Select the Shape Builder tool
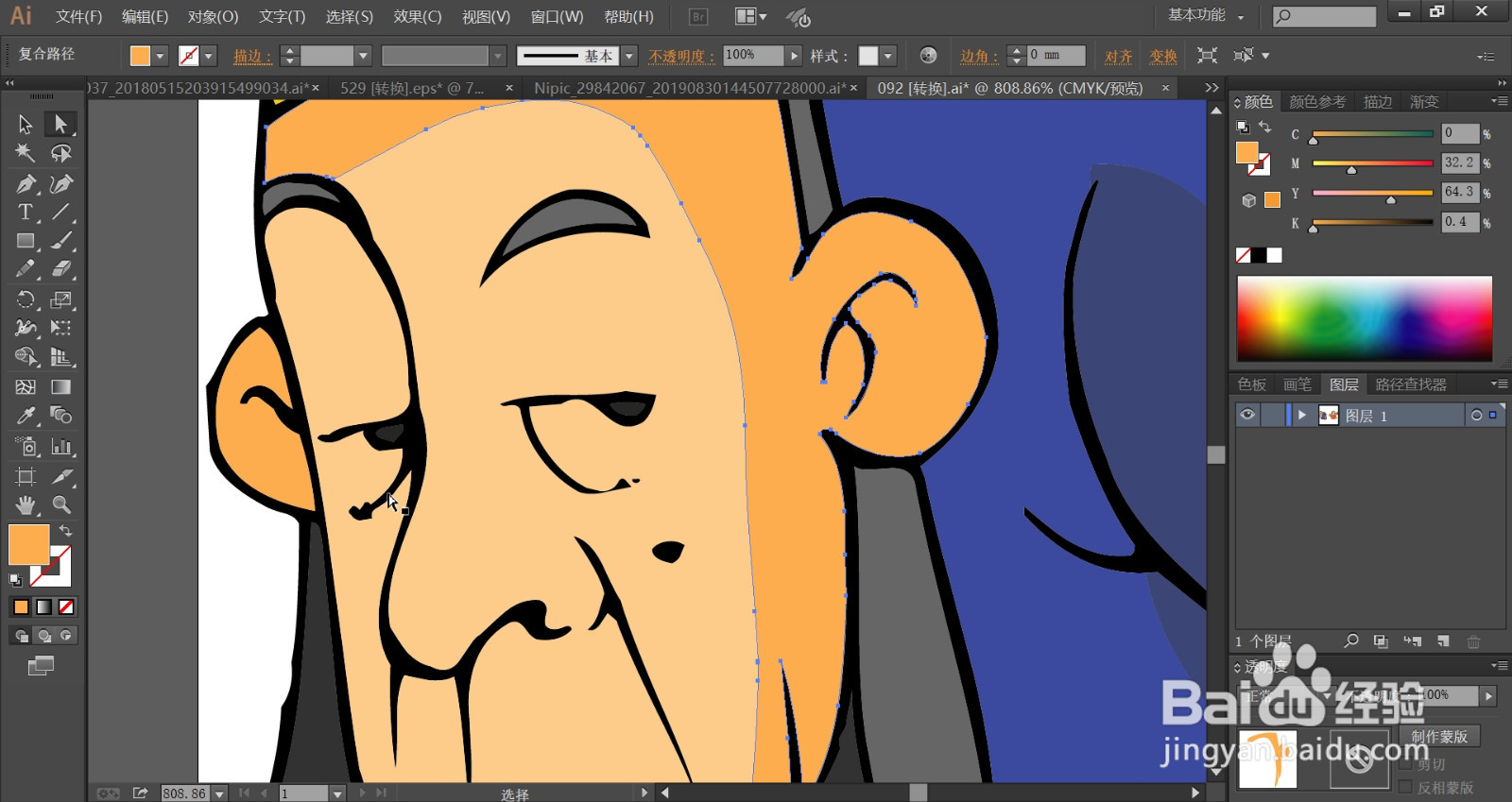This screenshot has height=802, width=1512. [x=26, y=357]
